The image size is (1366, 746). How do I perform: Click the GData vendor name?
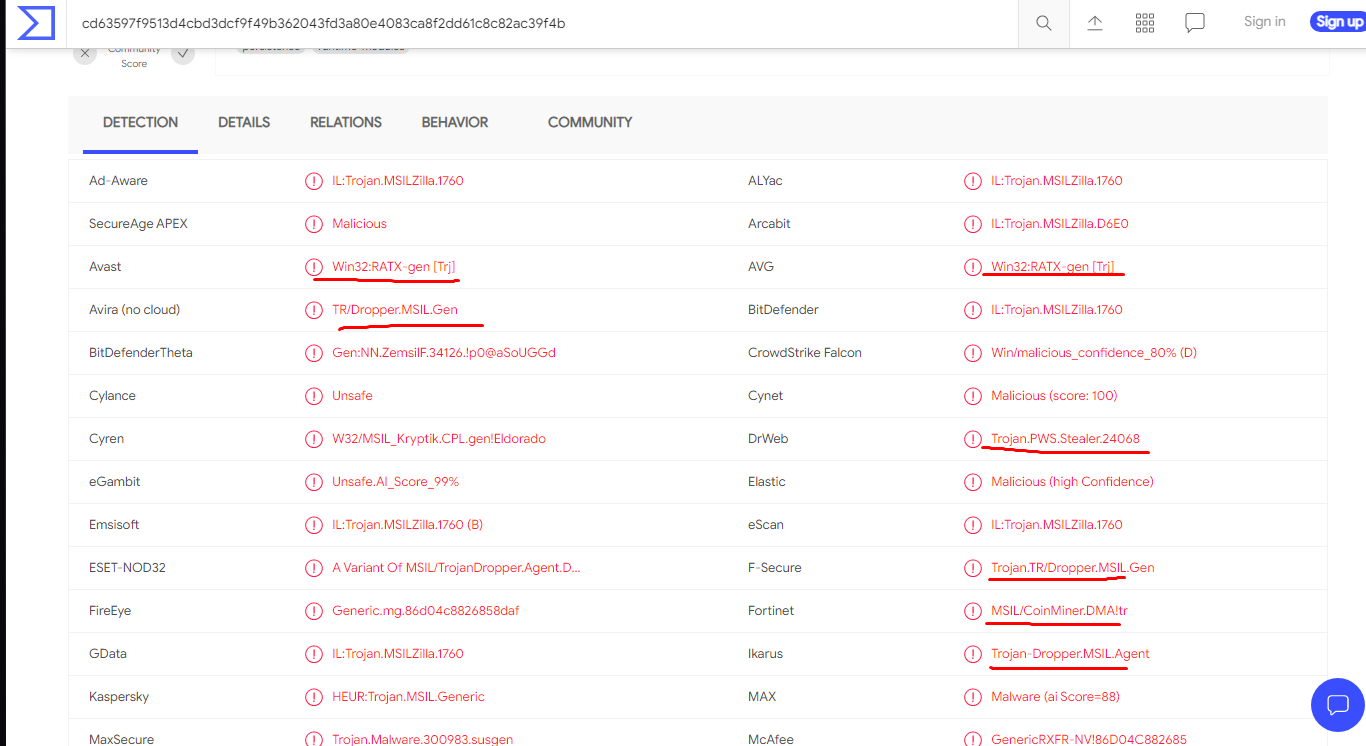(108, 654)
